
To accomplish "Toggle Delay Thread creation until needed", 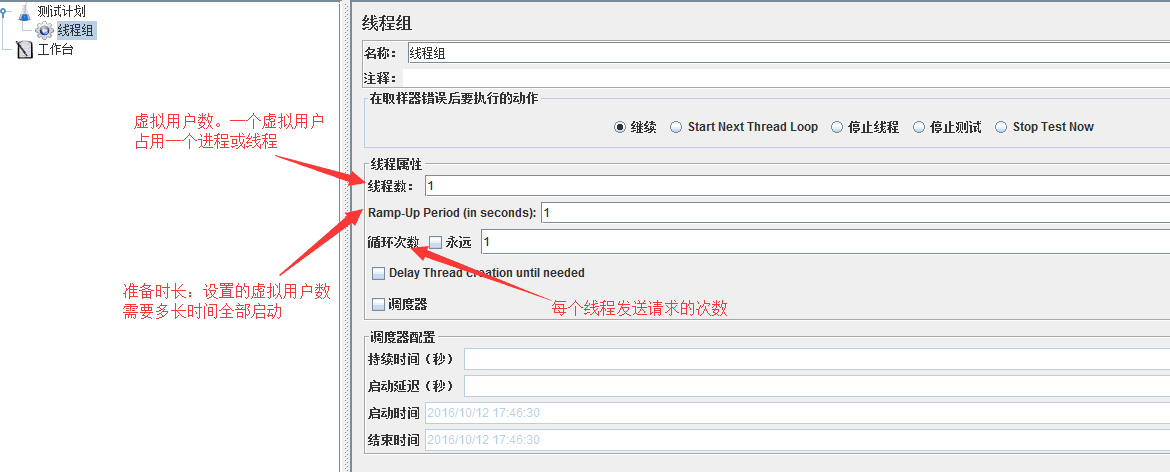I will pos(379,273).
